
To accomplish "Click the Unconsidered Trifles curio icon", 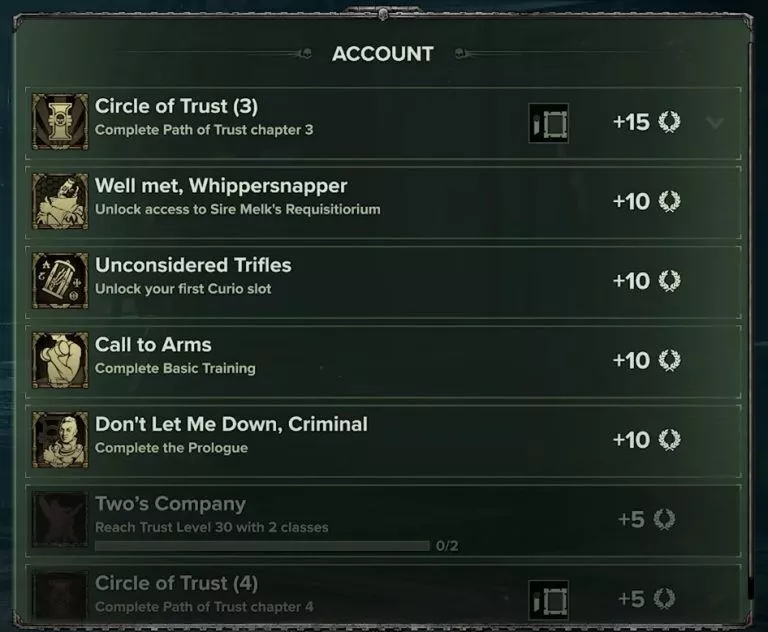I will click(x=60, y=281).
